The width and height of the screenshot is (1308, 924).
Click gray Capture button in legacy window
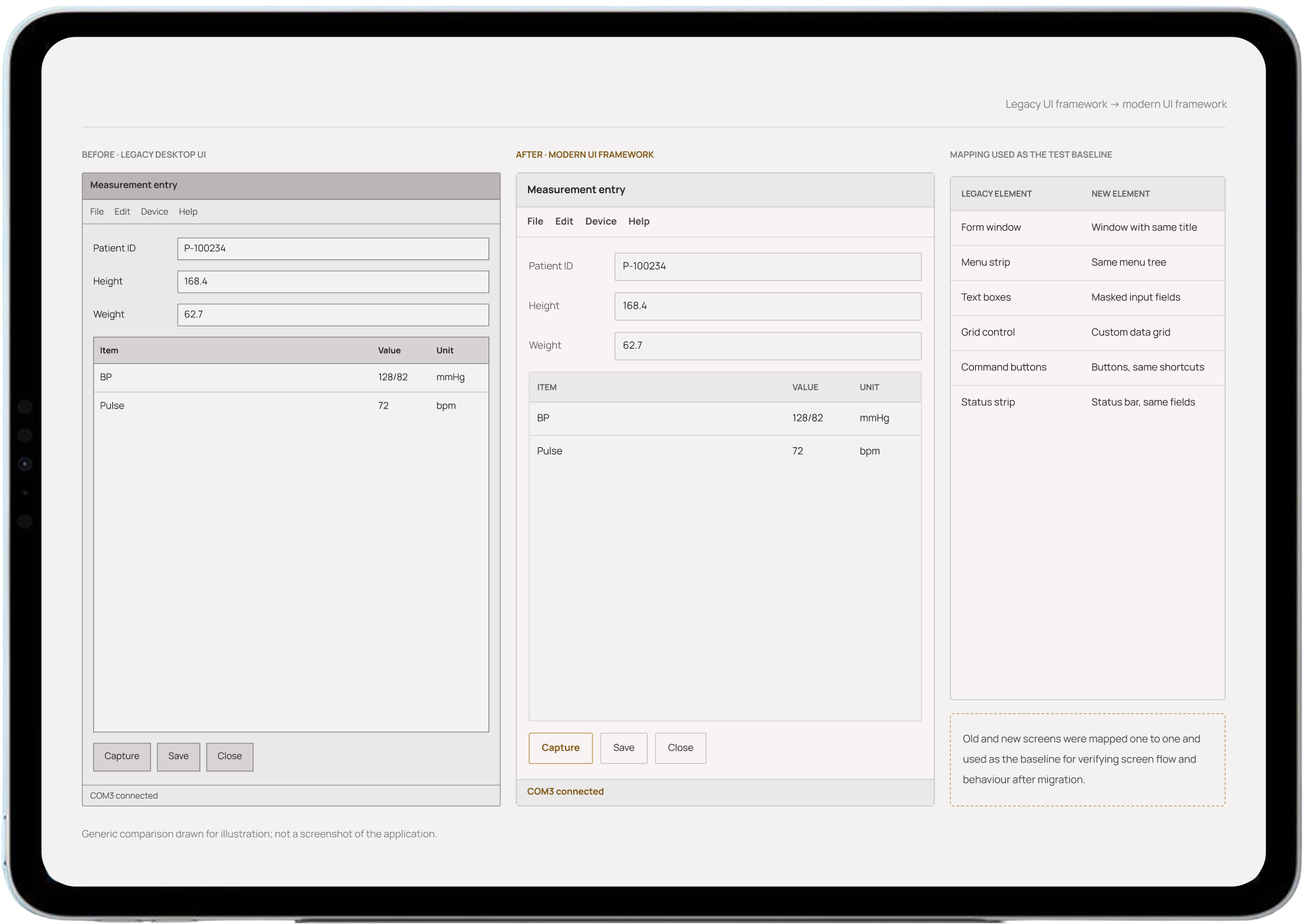(122, 757)
